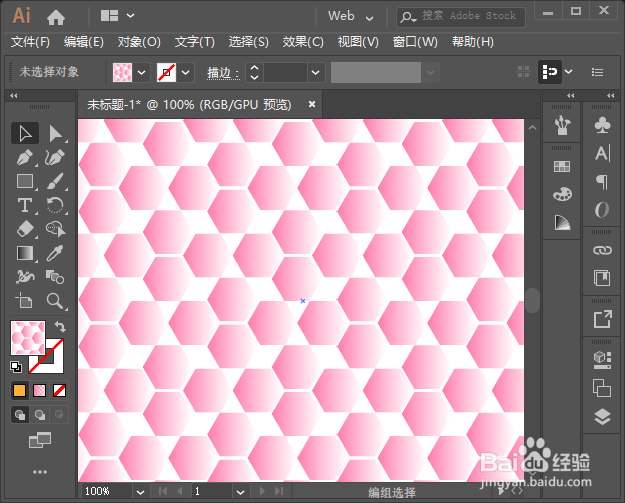The height and width of the screenshot is (503, 625).
Task: Set None mode button in toolbox
Action: pos(59,390)
